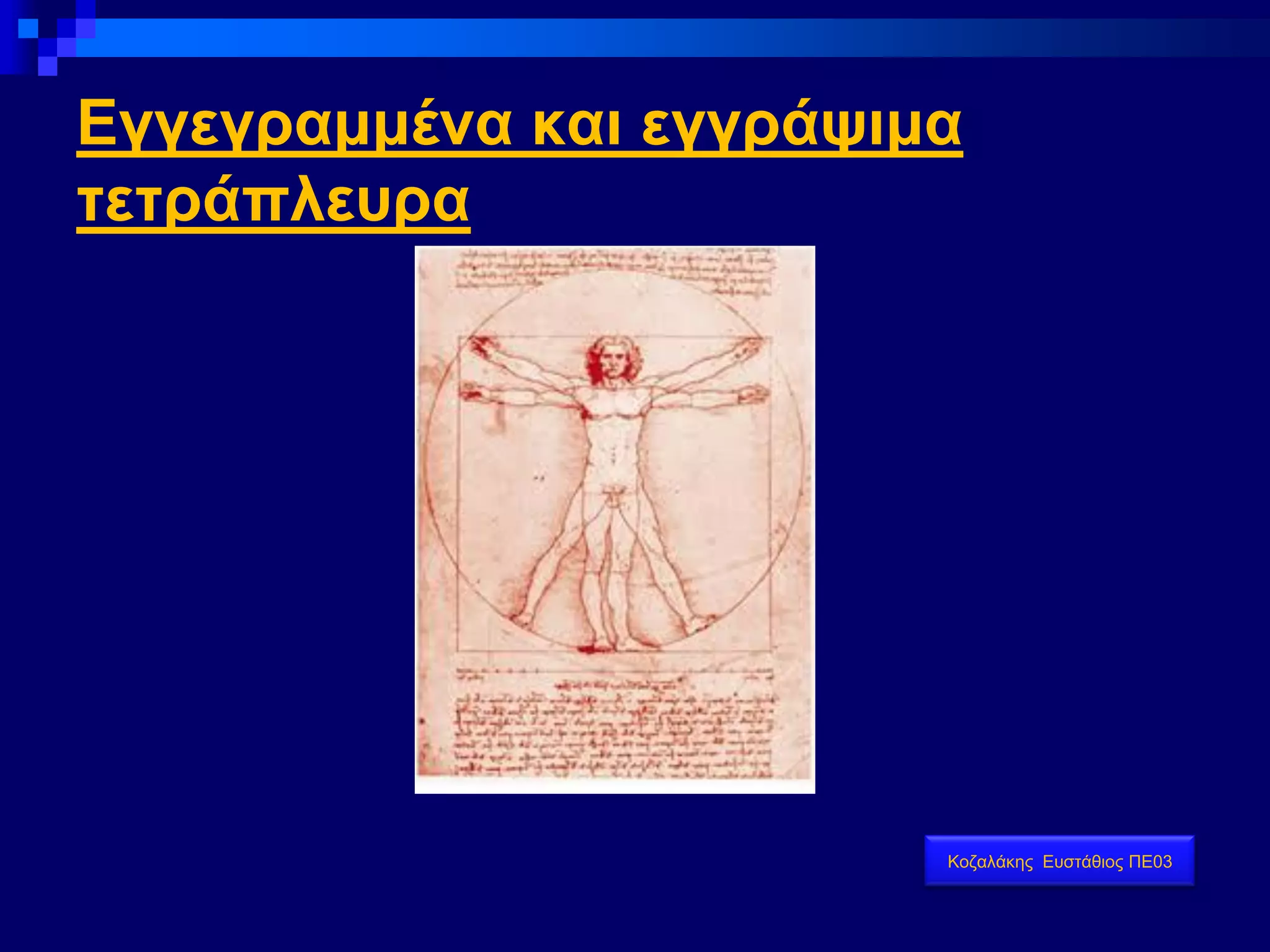Click the text ΠΕ03 on the blue button
This screenshot has width=1270, height=952.
tap(1150, 862)
